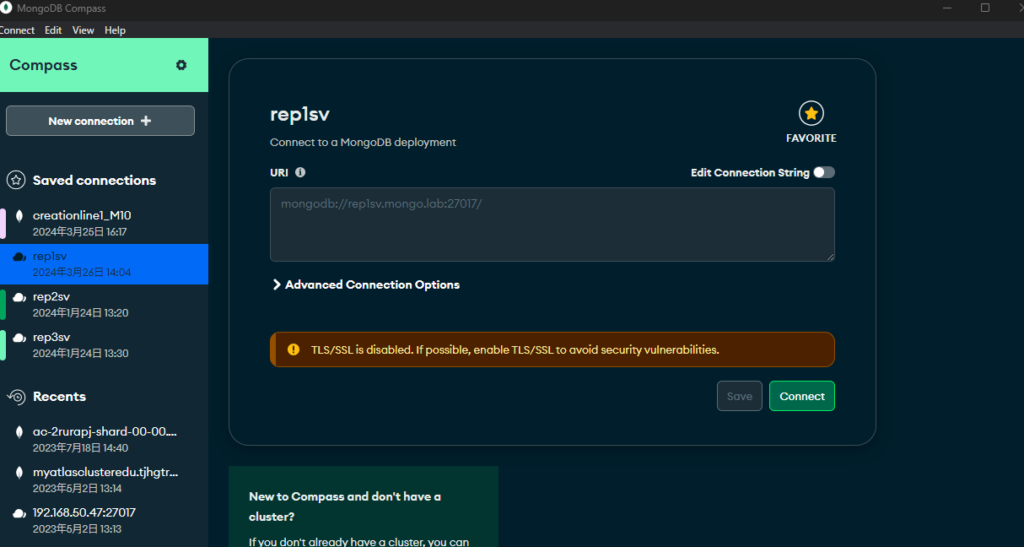The width and height of the screenshot is (1024, 547).
Task: Click the cloud icon beside rep3sv
Action: pyautogui.click(x=20, y=337)
